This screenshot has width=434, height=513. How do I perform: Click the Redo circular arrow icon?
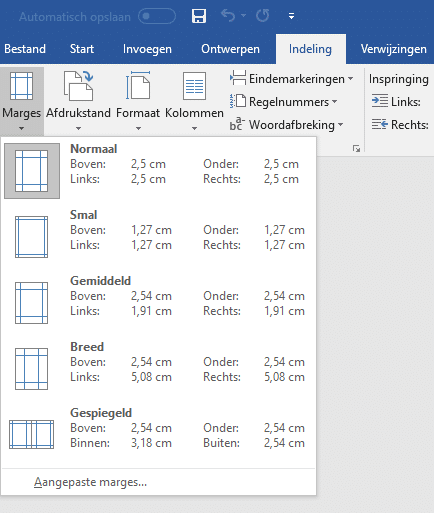pyautogui.click(x=263, y=16)
